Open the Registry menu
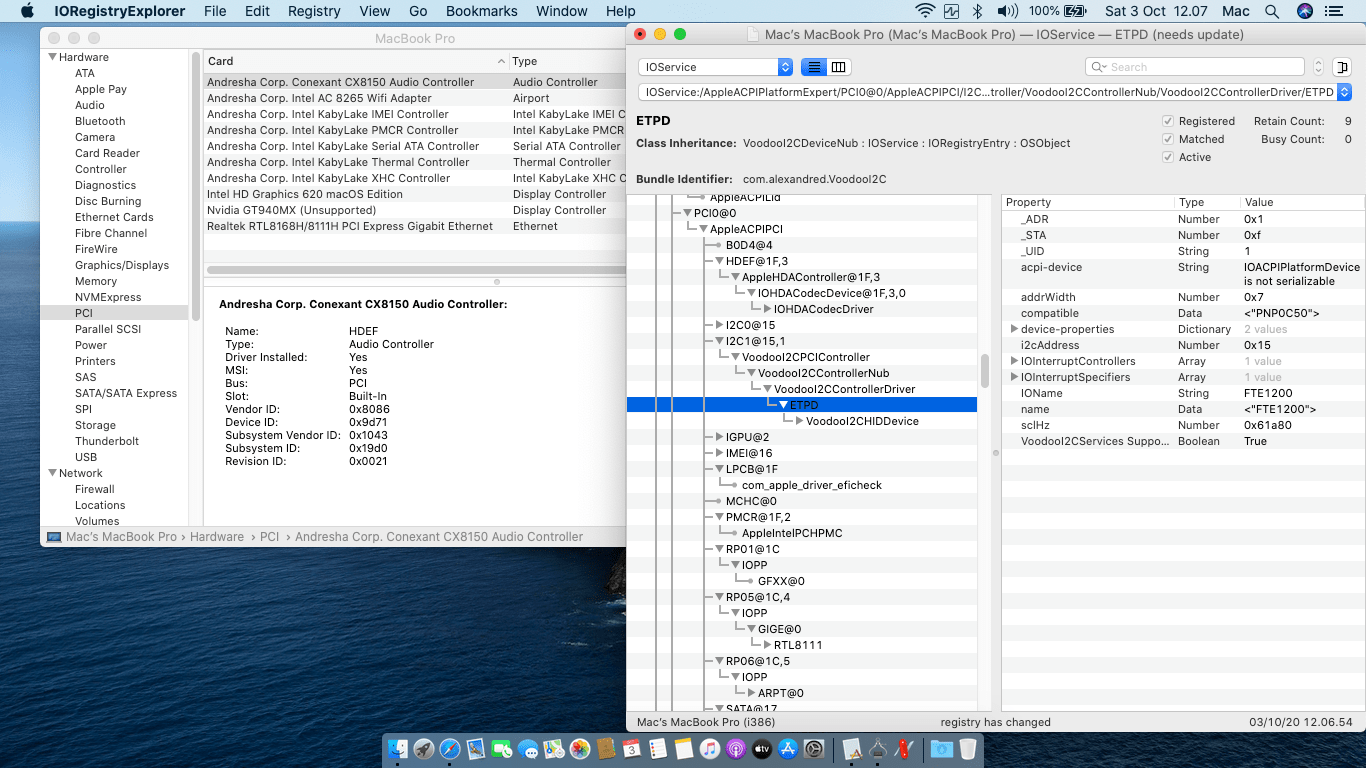This screenshot has height=768, width=1366. (x=314, y=11)
